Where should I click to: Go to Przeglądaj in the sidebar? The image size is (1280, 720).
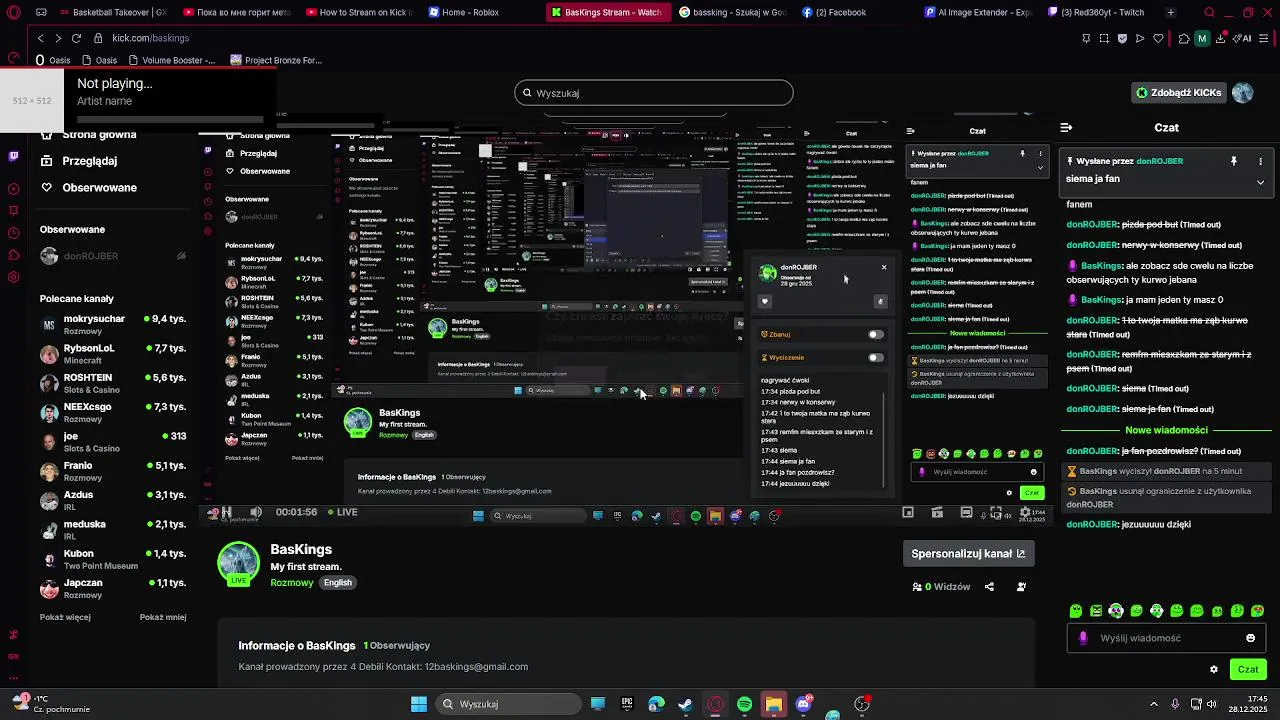pos(79,161)
